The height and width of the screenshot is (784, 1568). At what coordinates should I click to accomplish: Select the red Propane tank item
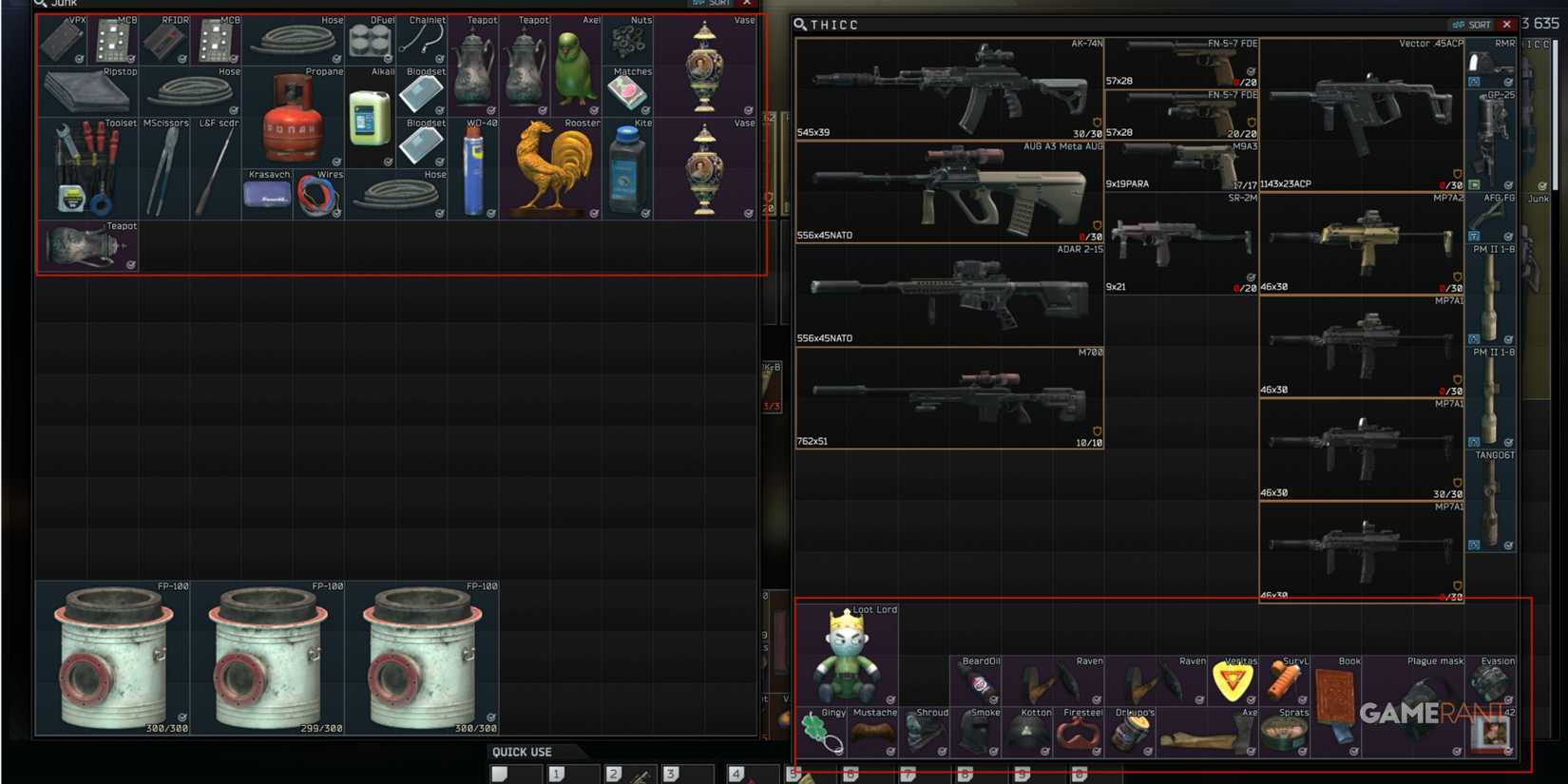pos(293,118)
